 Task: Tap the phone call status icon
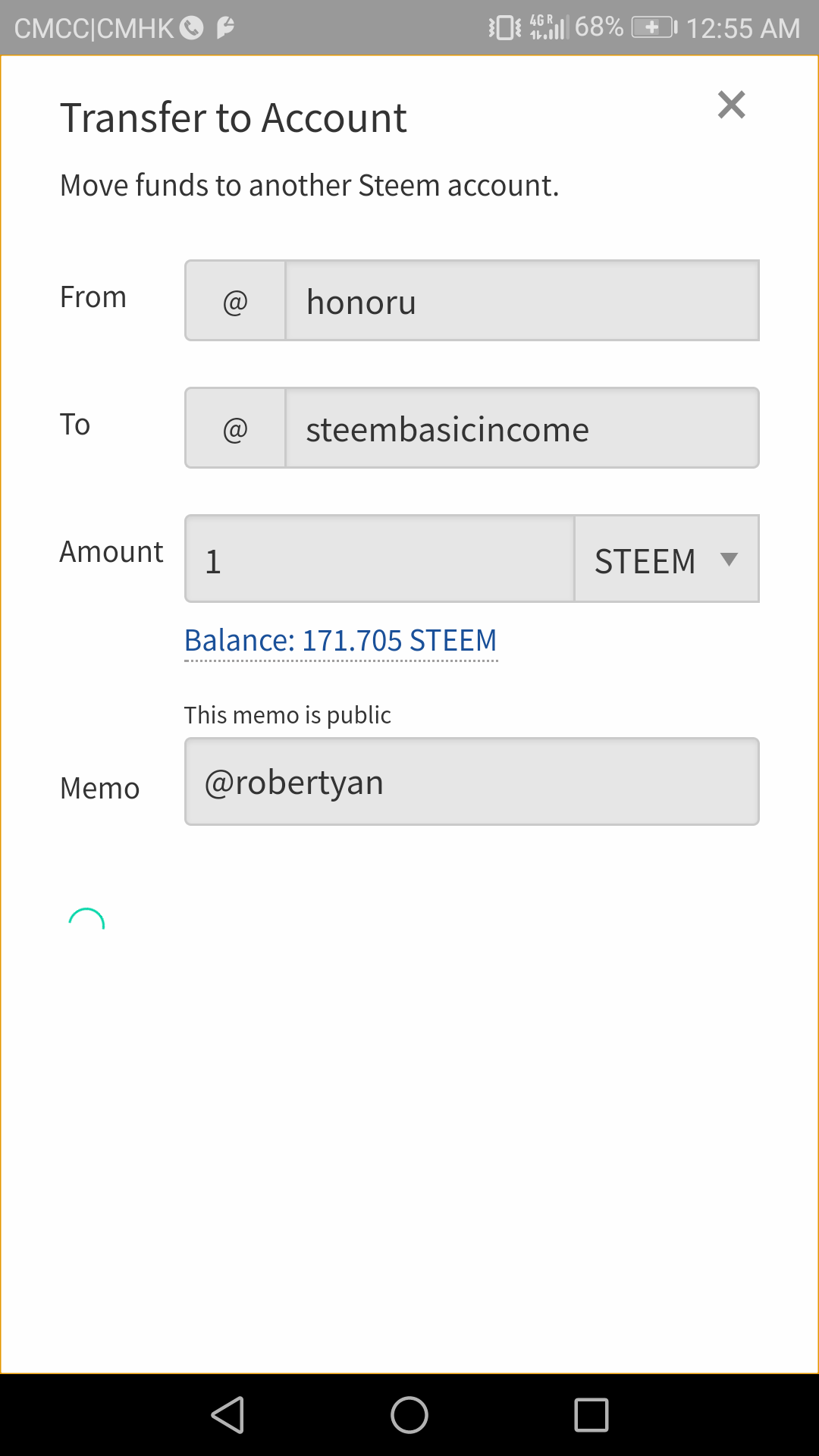point(192,28)
